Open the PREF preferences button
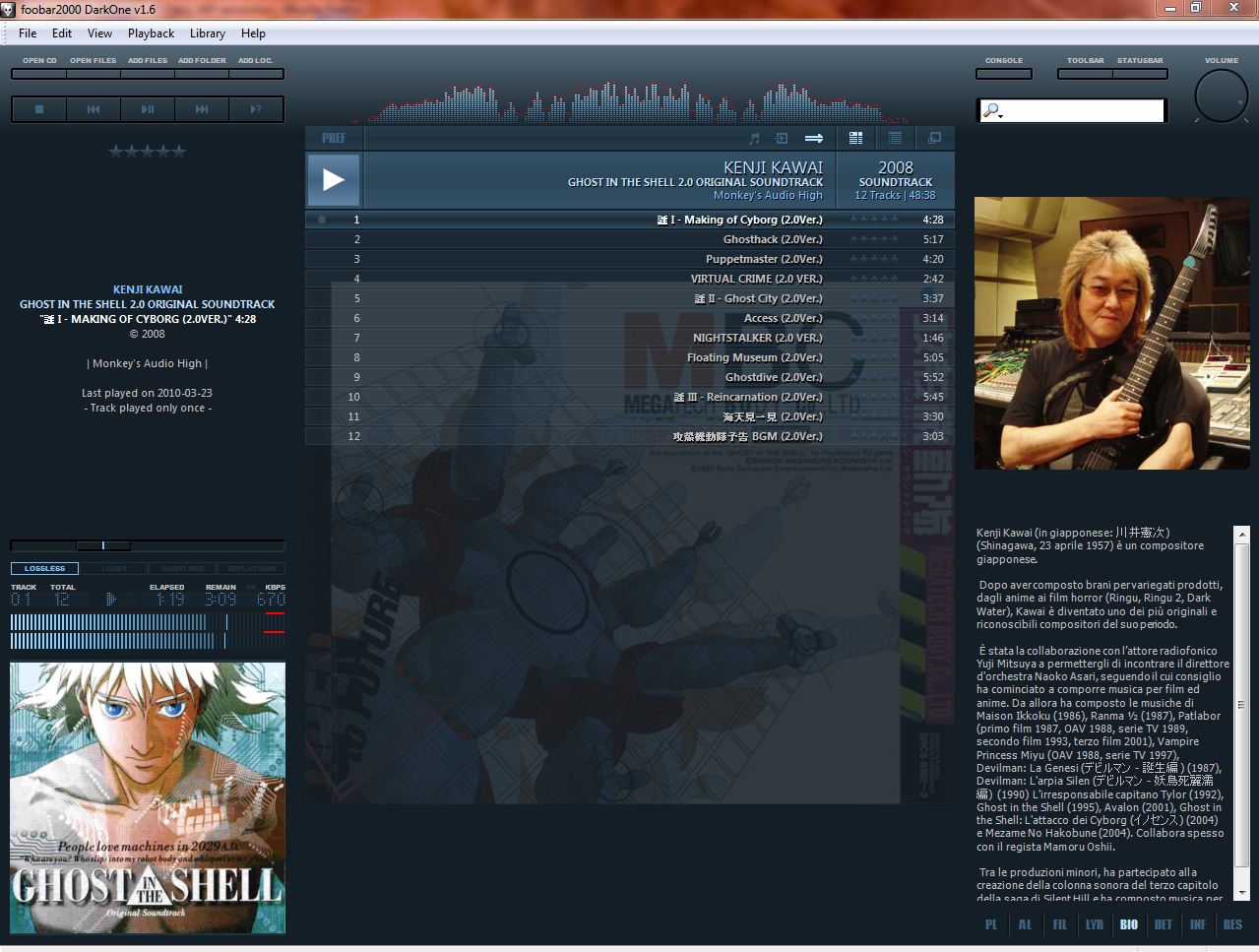Viewport: 1259px width, 952px height. click(x=334, y=138)
